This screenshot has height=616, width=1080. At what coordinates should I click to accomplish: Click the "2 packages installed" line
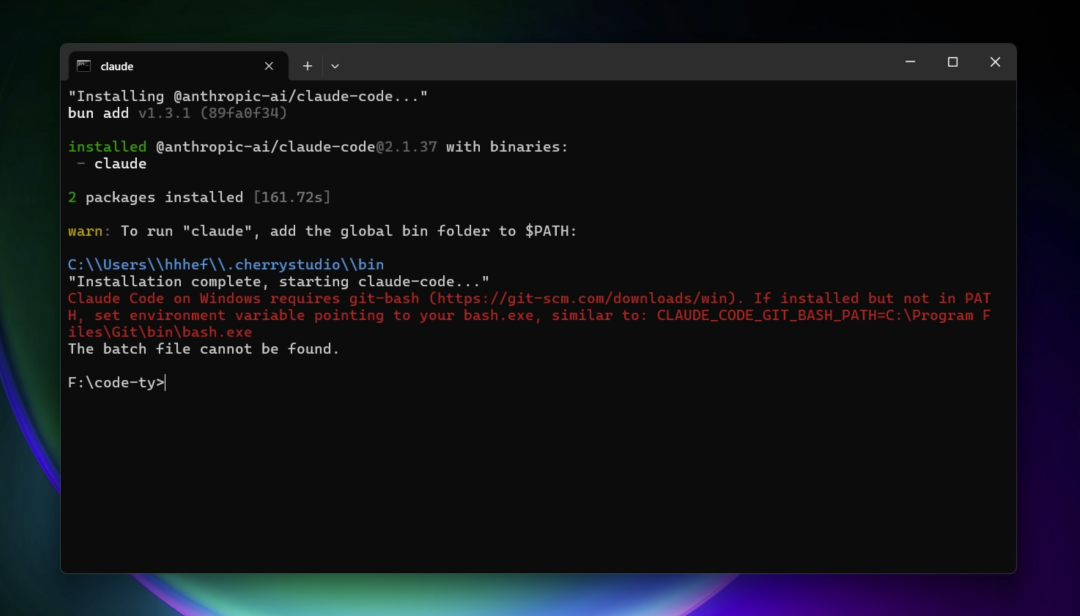tap(199, 197)
